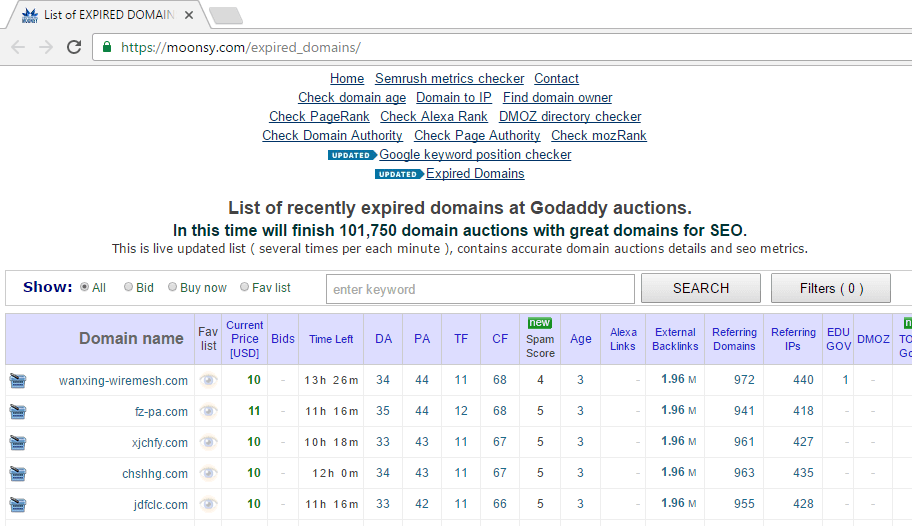Viewport: 912px width, 526px height.
Task: Open Google keyword position checker link
Action: tap(475, 155)
